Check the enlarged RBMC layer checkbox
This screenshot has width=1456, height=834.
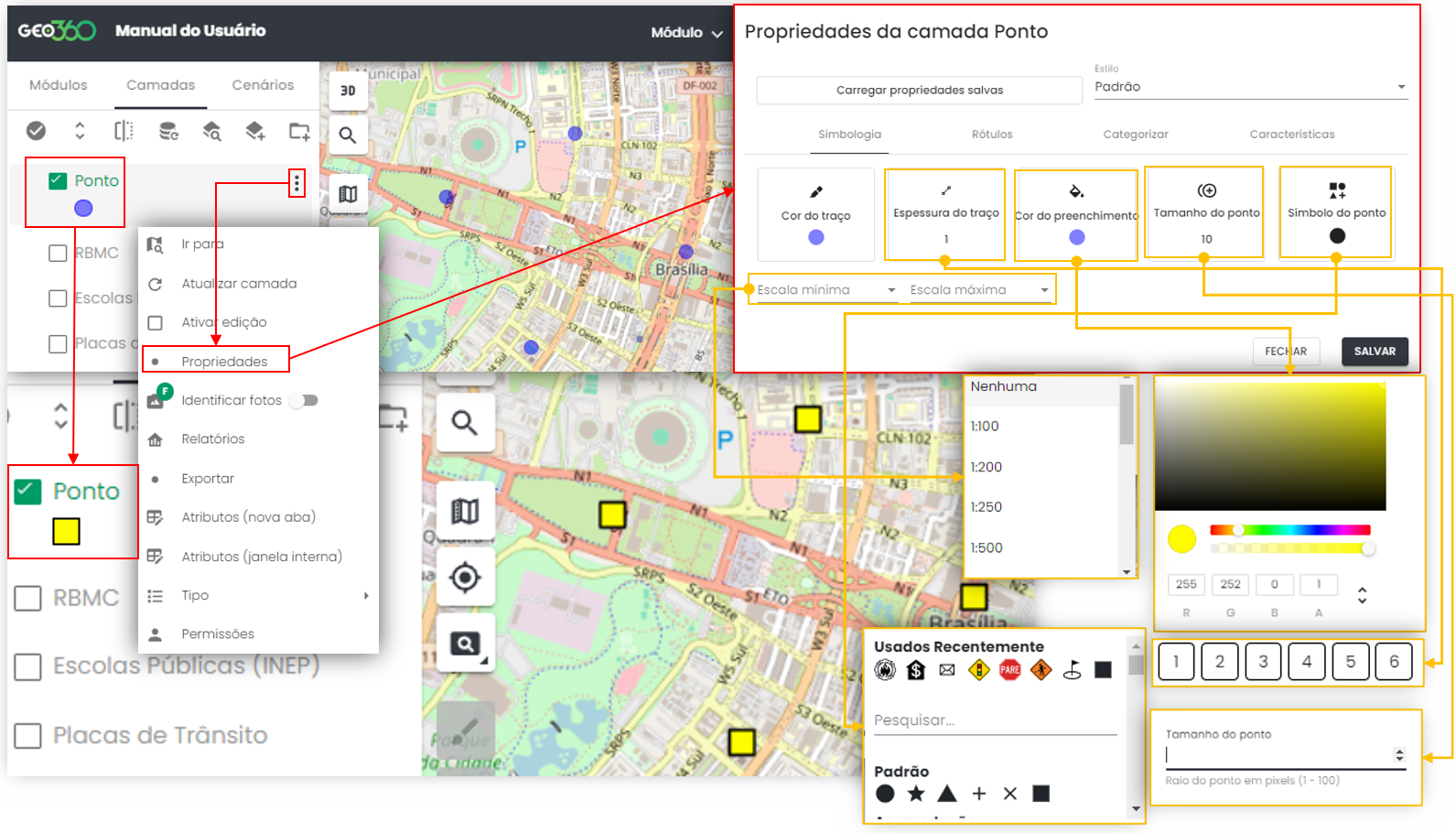pos(28,599)
